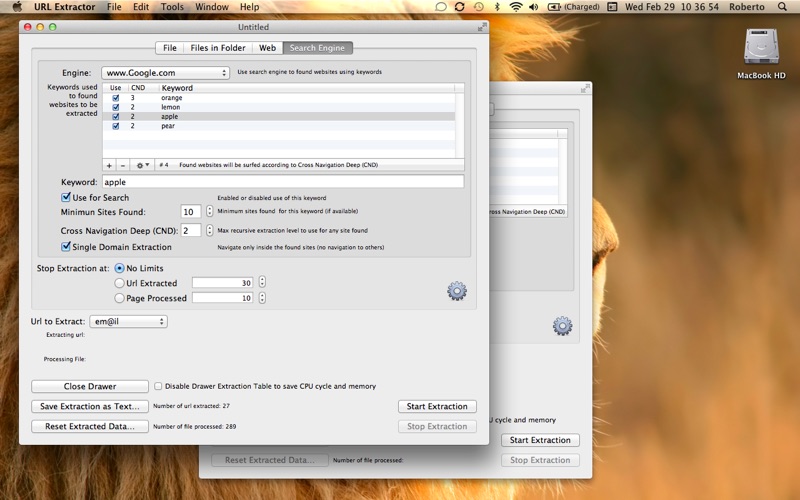
Task: Click the Keyword text field containing apple
Action: click(x=283, y=182)
